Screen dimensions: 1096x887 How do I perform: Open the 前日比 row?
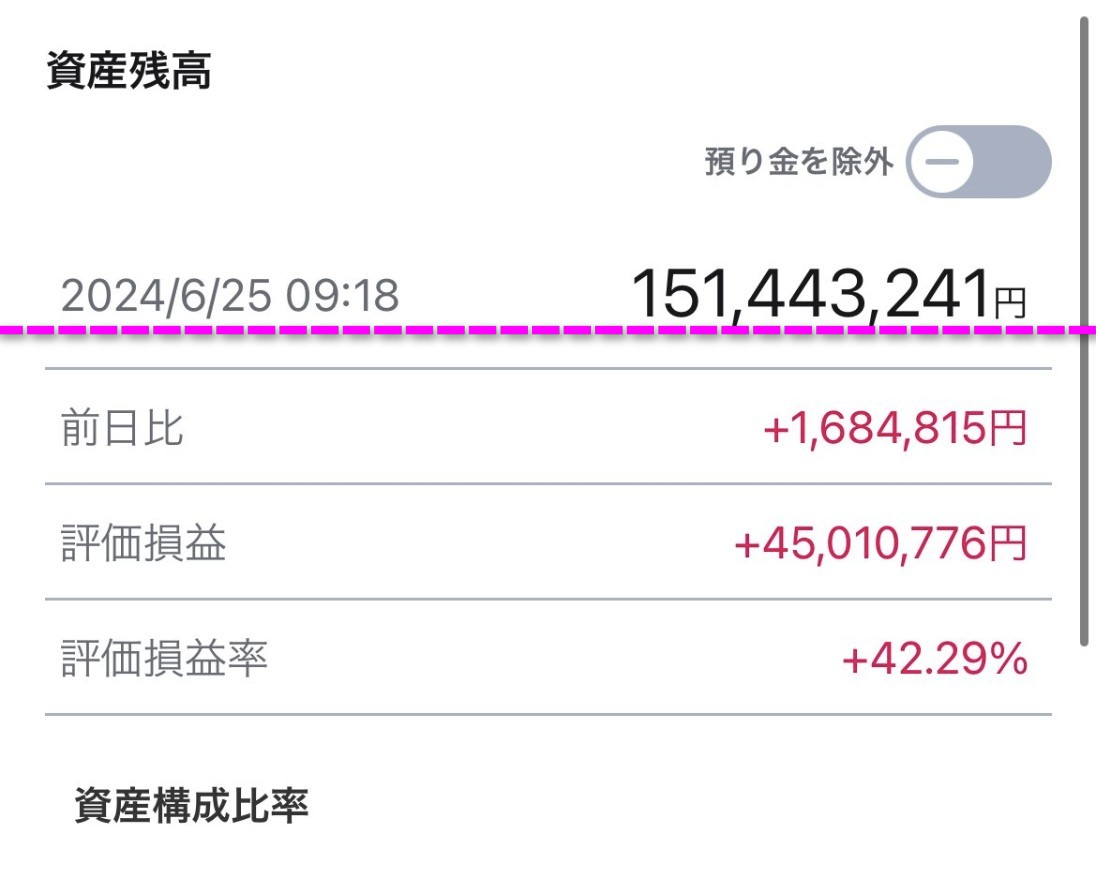coord(549,426)
